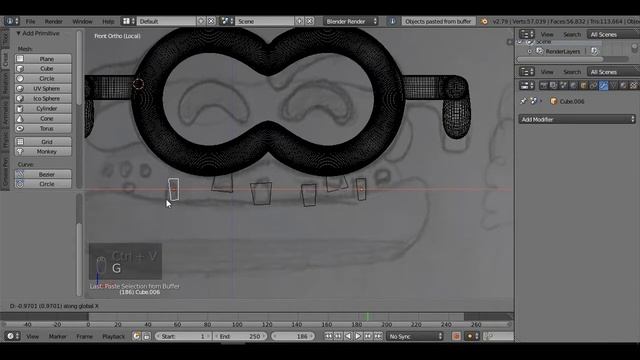The height and width of the screenshot is (360, 640).
Task: Click the Ico Sphere icon
Action: [20, 98]
